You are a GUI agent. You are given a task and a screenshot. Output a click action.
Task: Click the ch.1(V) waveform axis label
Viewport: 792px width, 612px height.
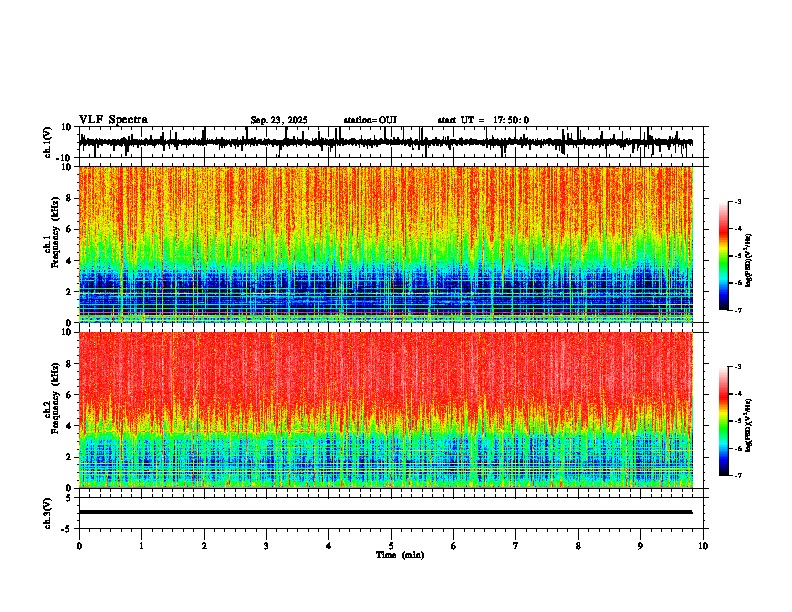(x=47, y=142)
